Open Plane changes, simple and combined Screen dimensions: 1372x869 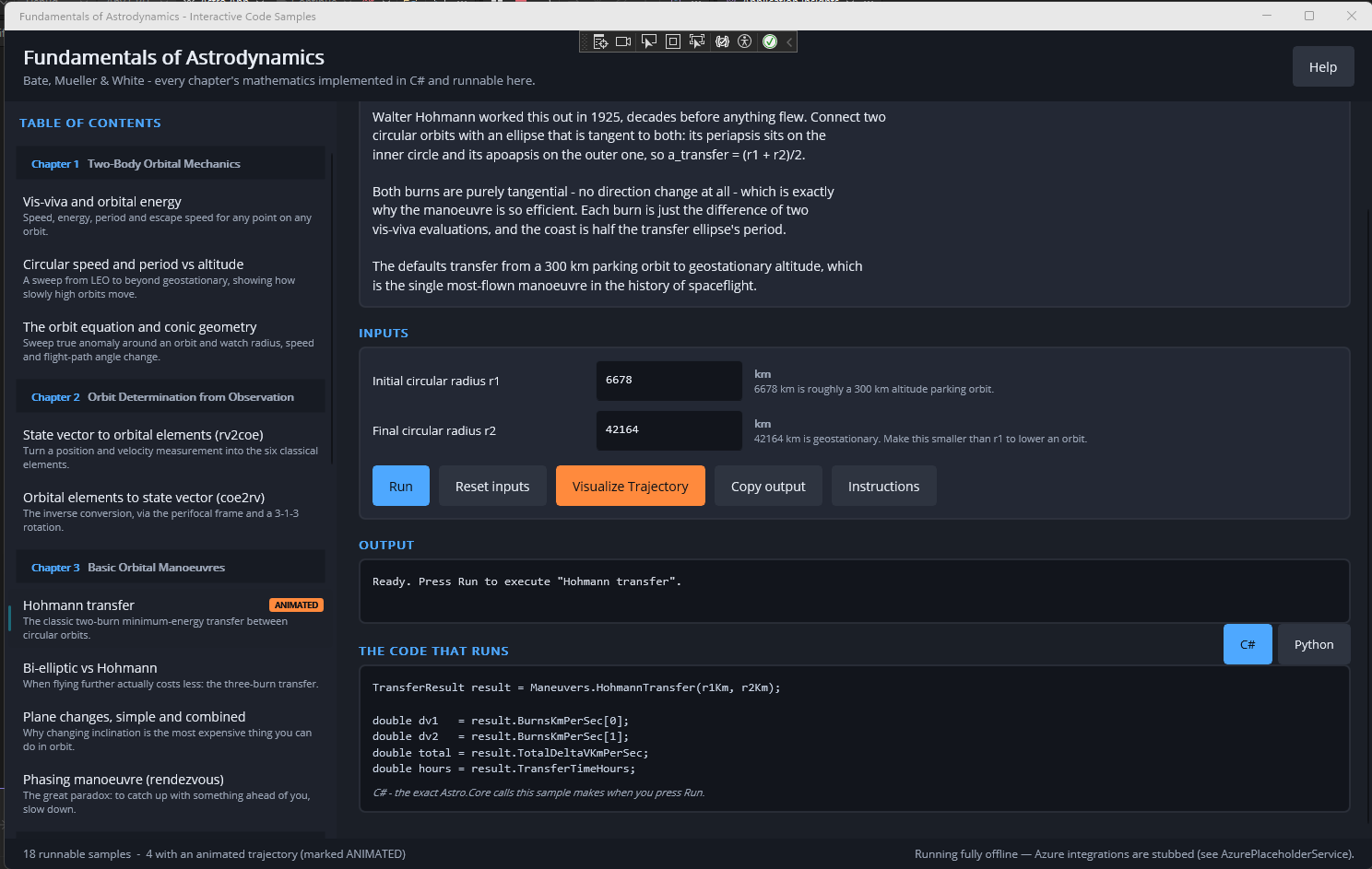click(171, 730)
